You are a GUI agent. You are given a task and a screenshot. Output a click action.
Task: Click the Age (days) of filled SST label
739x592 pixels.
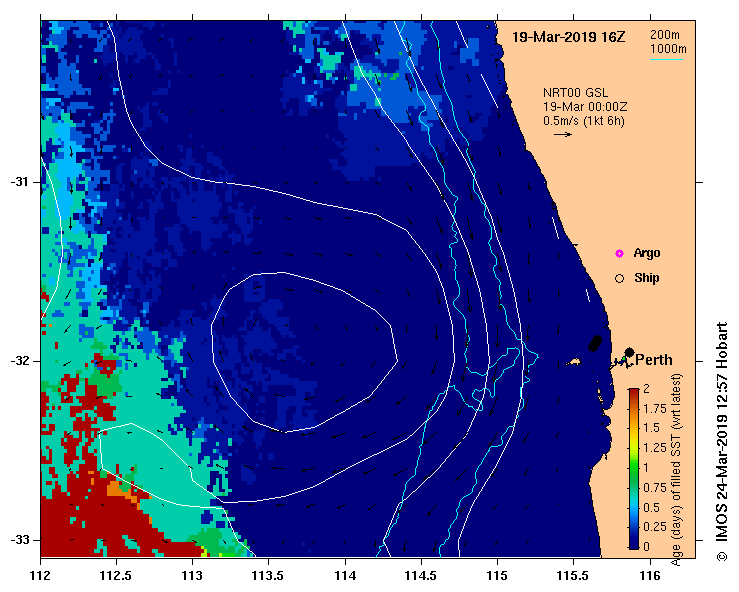pos(676,469)
